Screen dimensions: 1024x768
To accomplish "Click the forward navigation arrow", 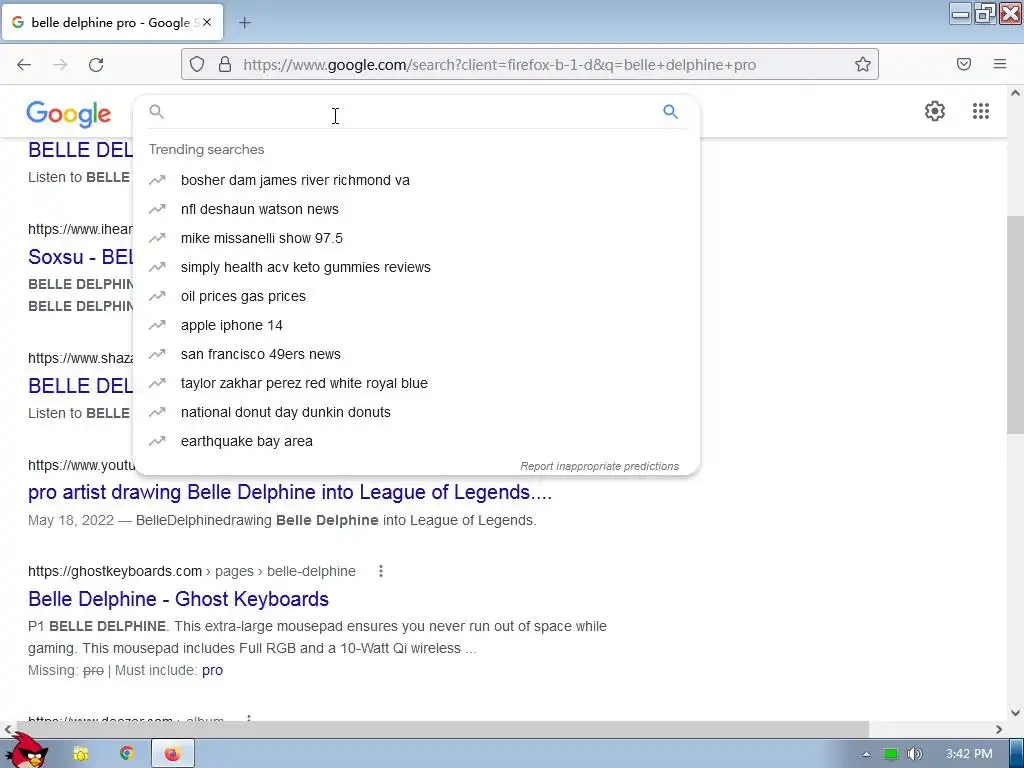I will click(60, 65).
